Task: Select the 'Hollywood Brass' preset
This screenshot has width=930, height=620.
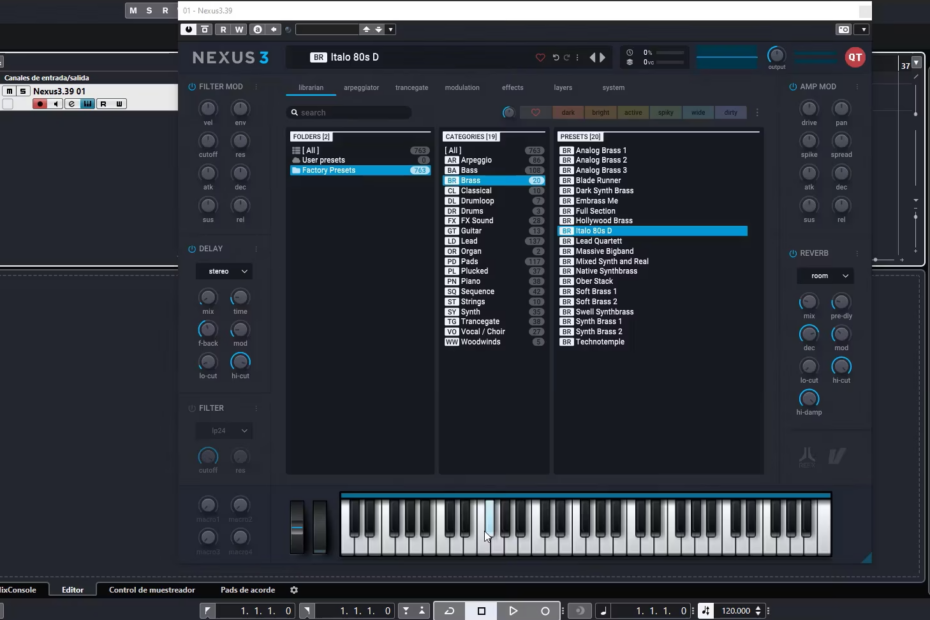Action: pos(652,221)
